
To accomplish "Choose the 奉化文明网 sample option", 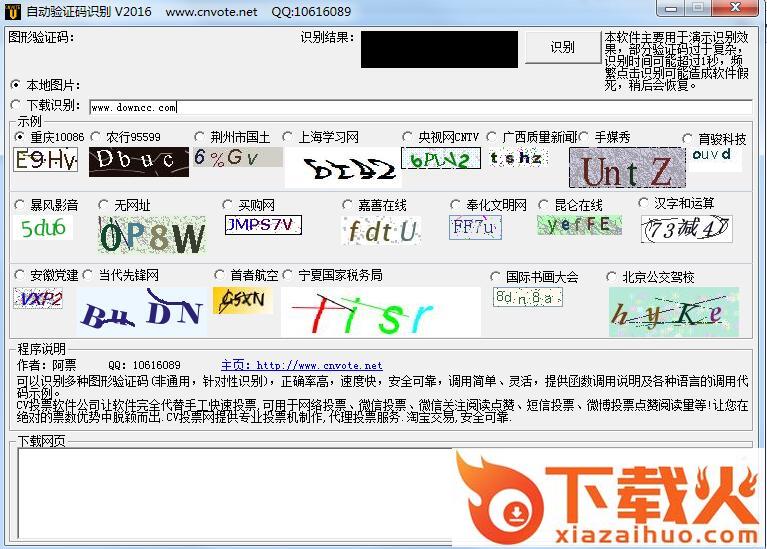I will point(455,205).
